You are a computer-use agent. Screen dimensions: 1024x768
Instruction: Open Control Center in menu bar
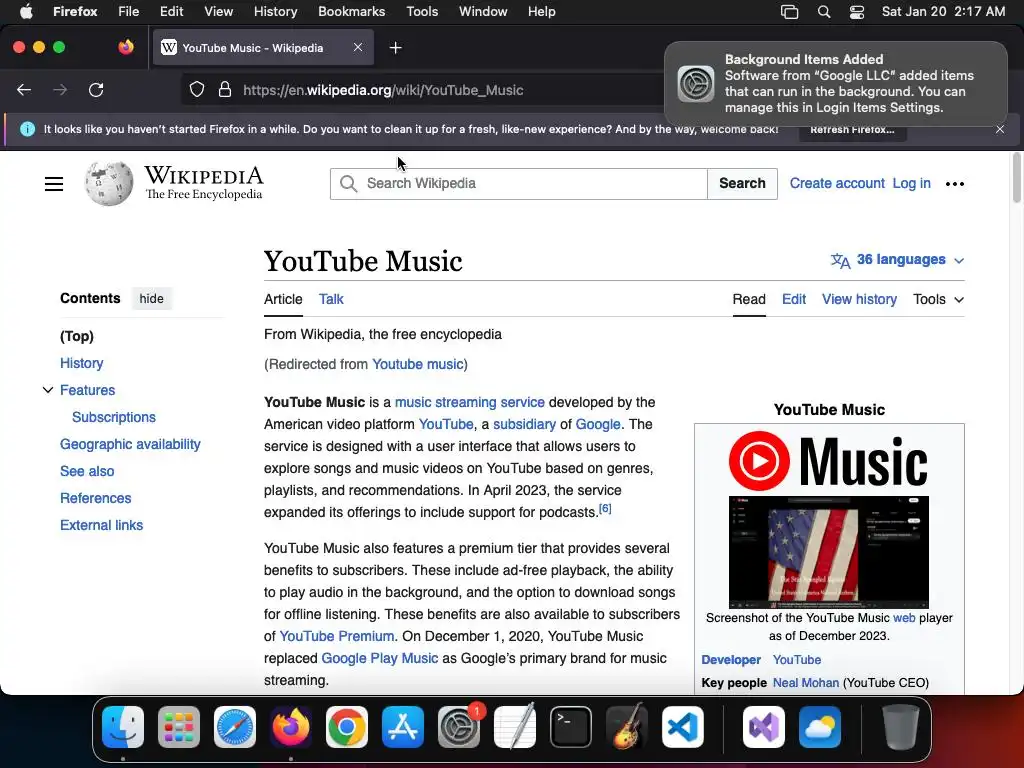point(857,12)
